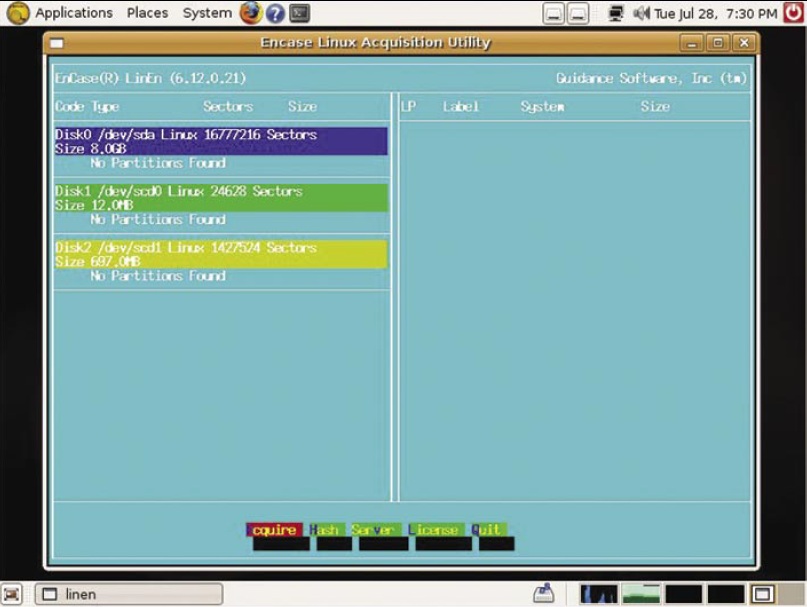Select Disk0 /dev/sda 8.0GB entry
Image resolution: width=807 pixels, height=607 pixels.
click(x=220, y=141)
